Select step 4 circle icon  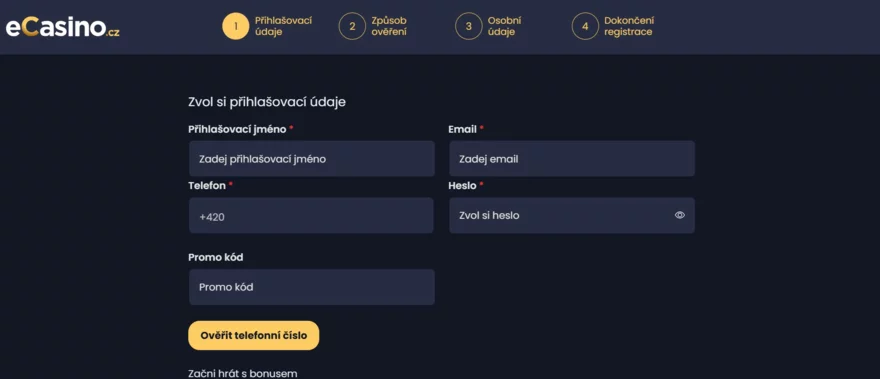pos(585,26)
